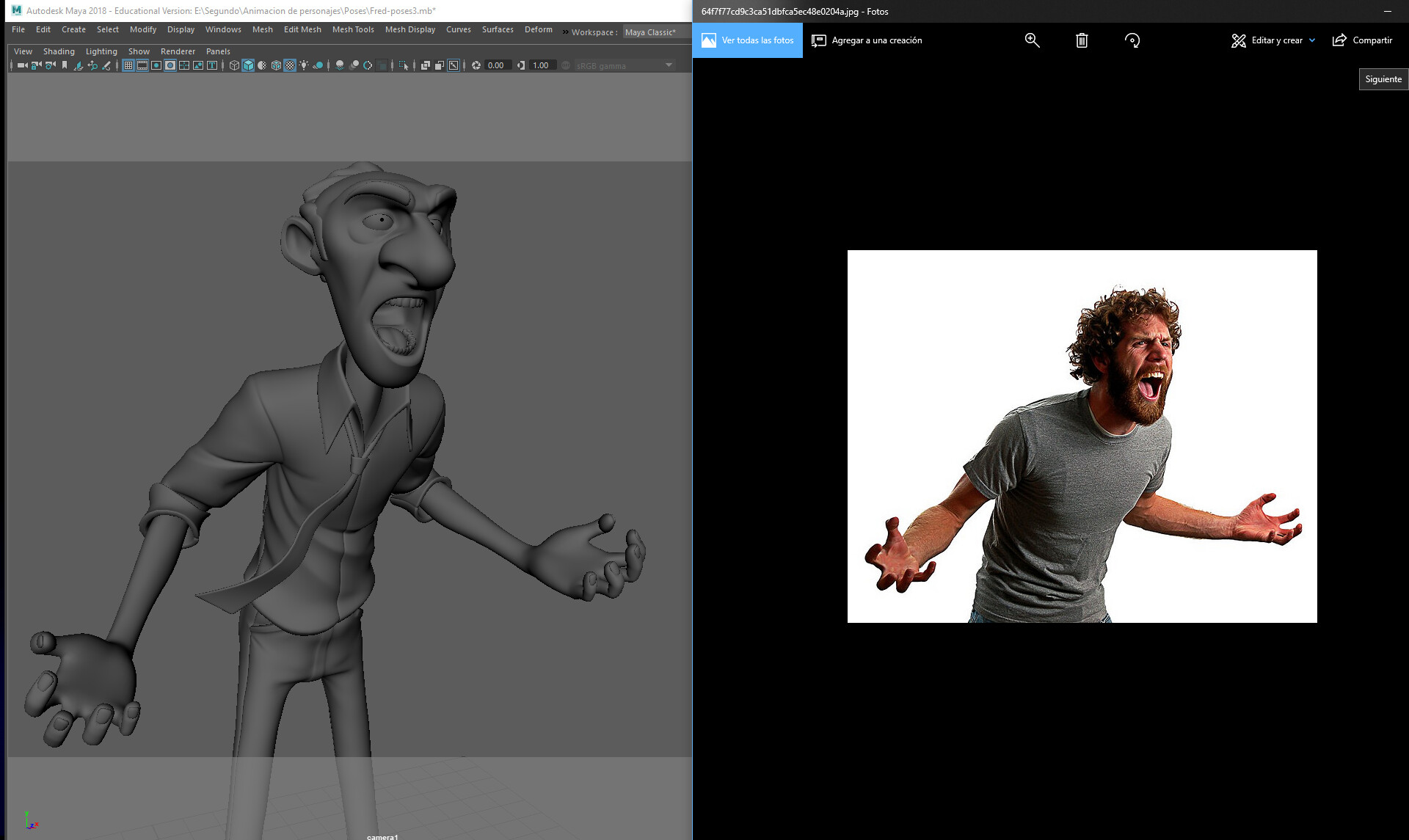Toggle the grid display icon
Viewport: 1409px width, 840px height.
130,65
